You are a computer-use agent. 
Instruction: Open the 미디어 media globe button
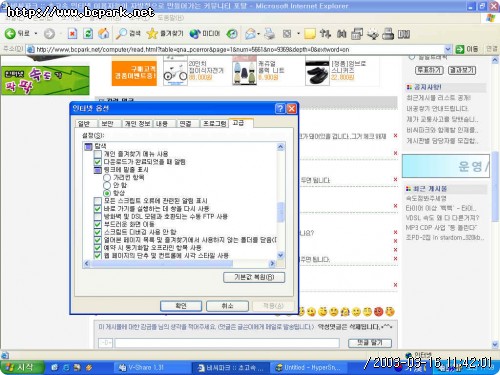pos(205,33)
